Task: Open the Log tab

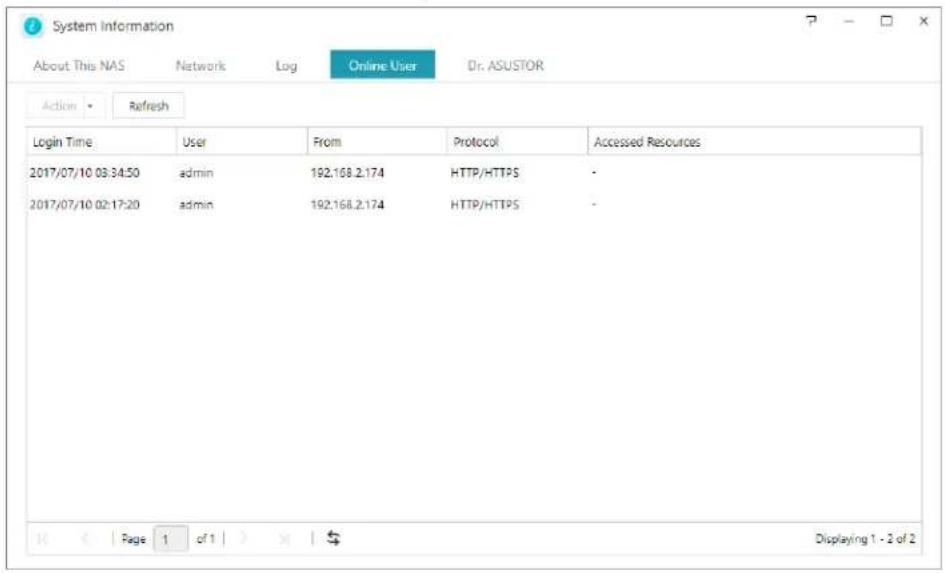Action: pyautogui.click(x=286, y=66)
